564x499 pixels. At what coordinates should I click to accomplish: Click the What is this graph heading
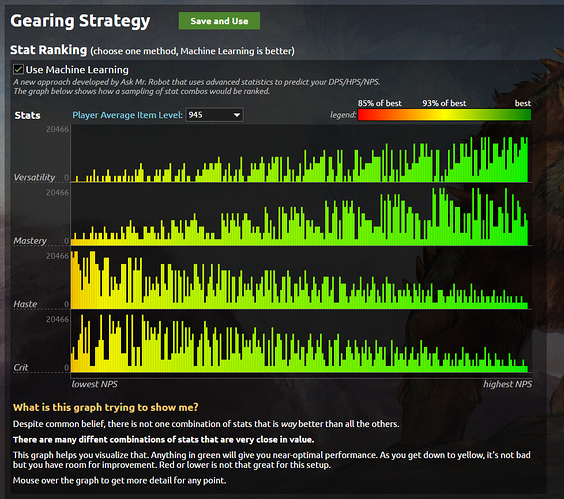[x=106, y=407]
